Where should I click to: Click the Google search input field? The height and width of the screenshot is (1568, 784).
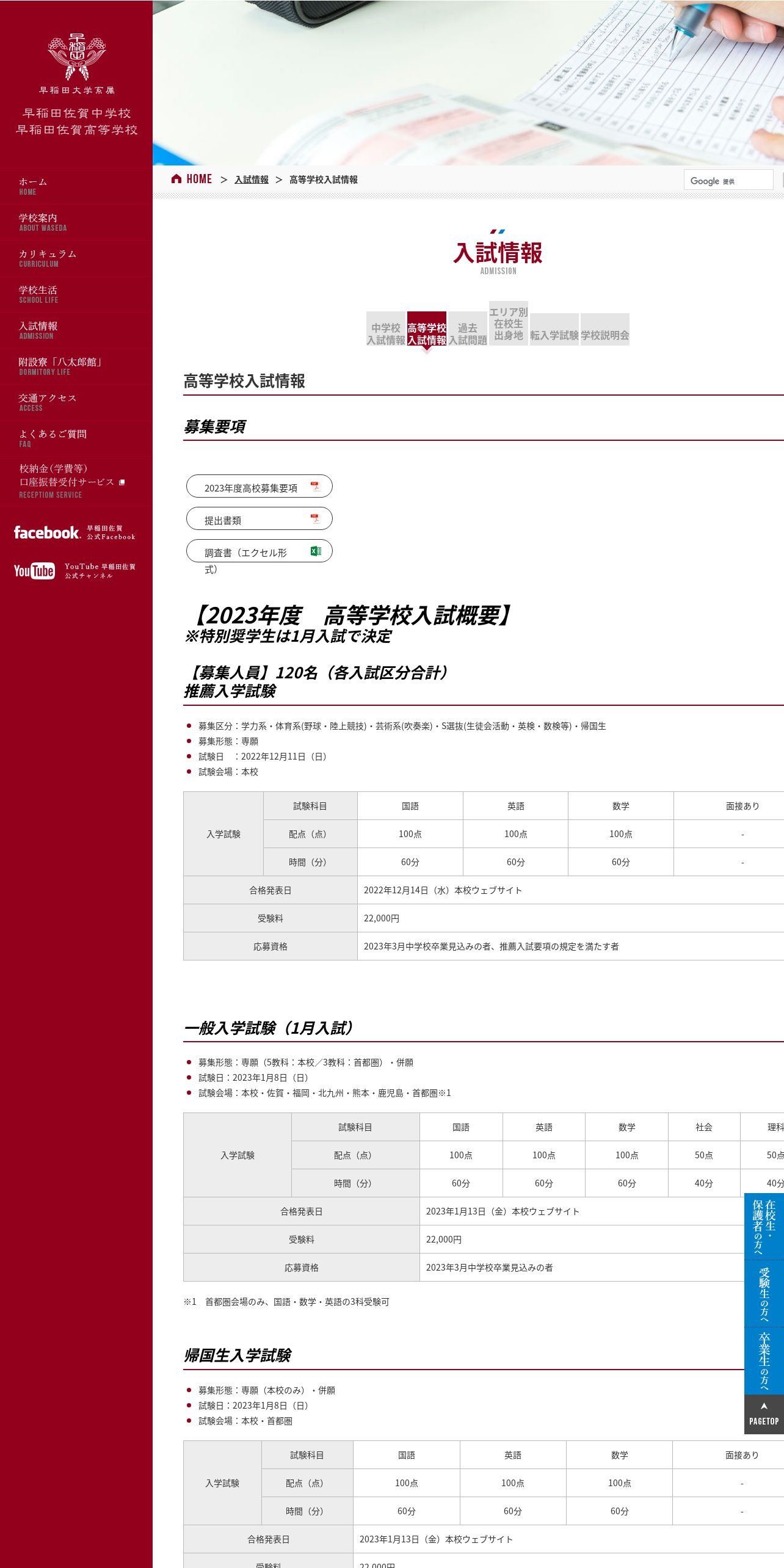[x=728, y=180]
